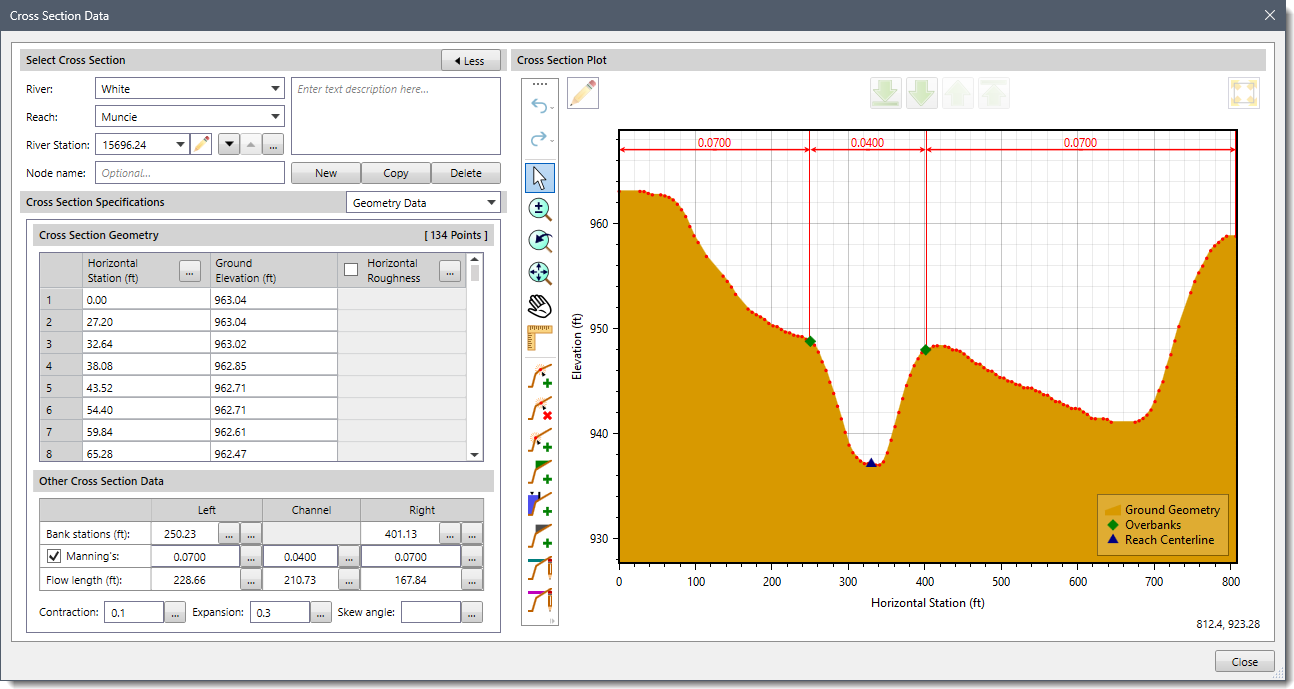This screenshot has width=1294, height=689.
Task: Click the right bank station value 401.13
Action: pyautogui.click(x=399, y=533)
